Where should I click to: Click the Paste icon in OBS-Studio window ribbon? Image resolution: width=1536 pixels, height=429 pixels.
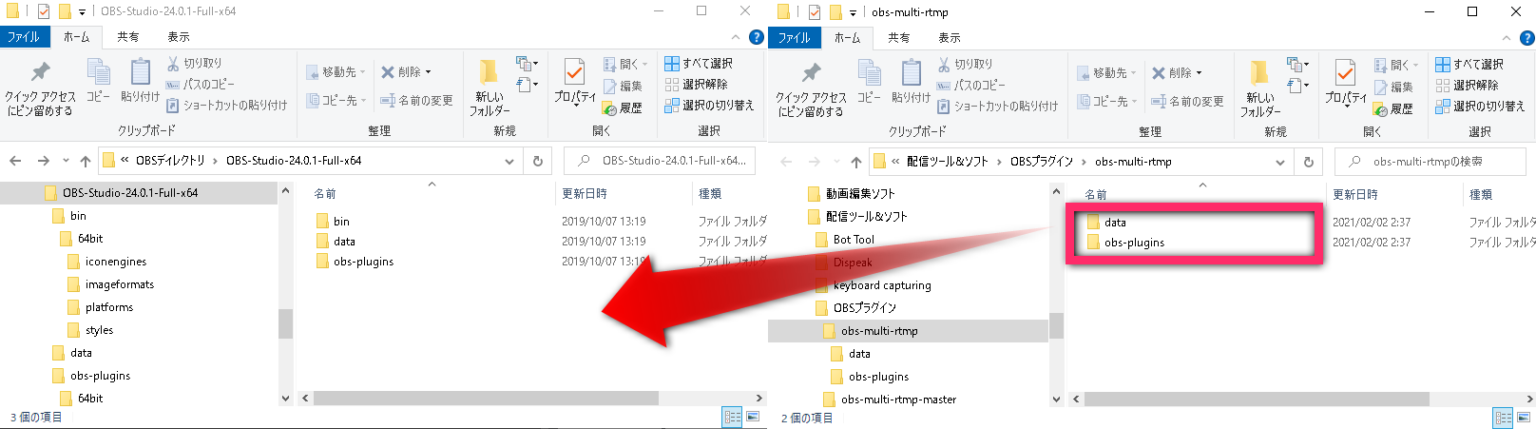[140, 81]
